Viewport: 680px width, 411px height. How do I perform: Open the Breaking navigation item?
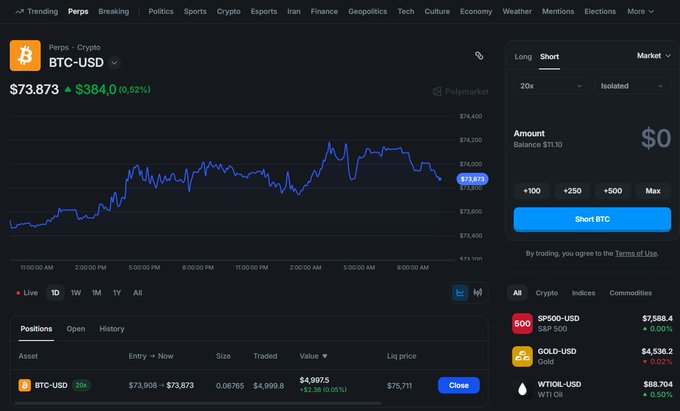114,12
